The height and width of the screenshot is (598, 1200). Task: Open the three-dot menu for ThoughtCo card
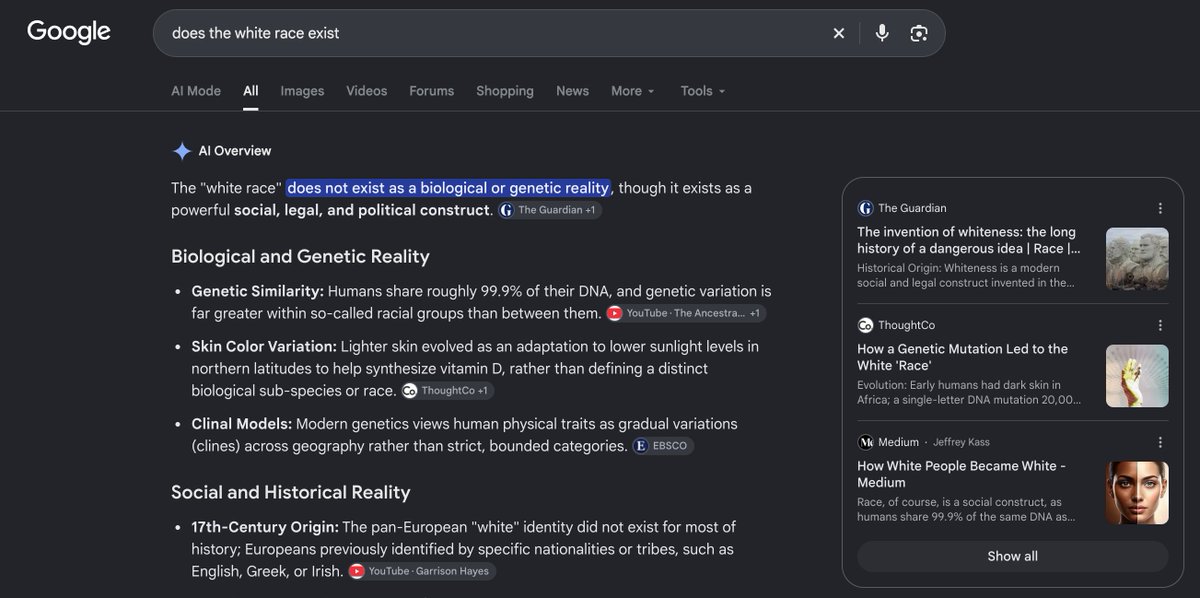pos(1160,325)
